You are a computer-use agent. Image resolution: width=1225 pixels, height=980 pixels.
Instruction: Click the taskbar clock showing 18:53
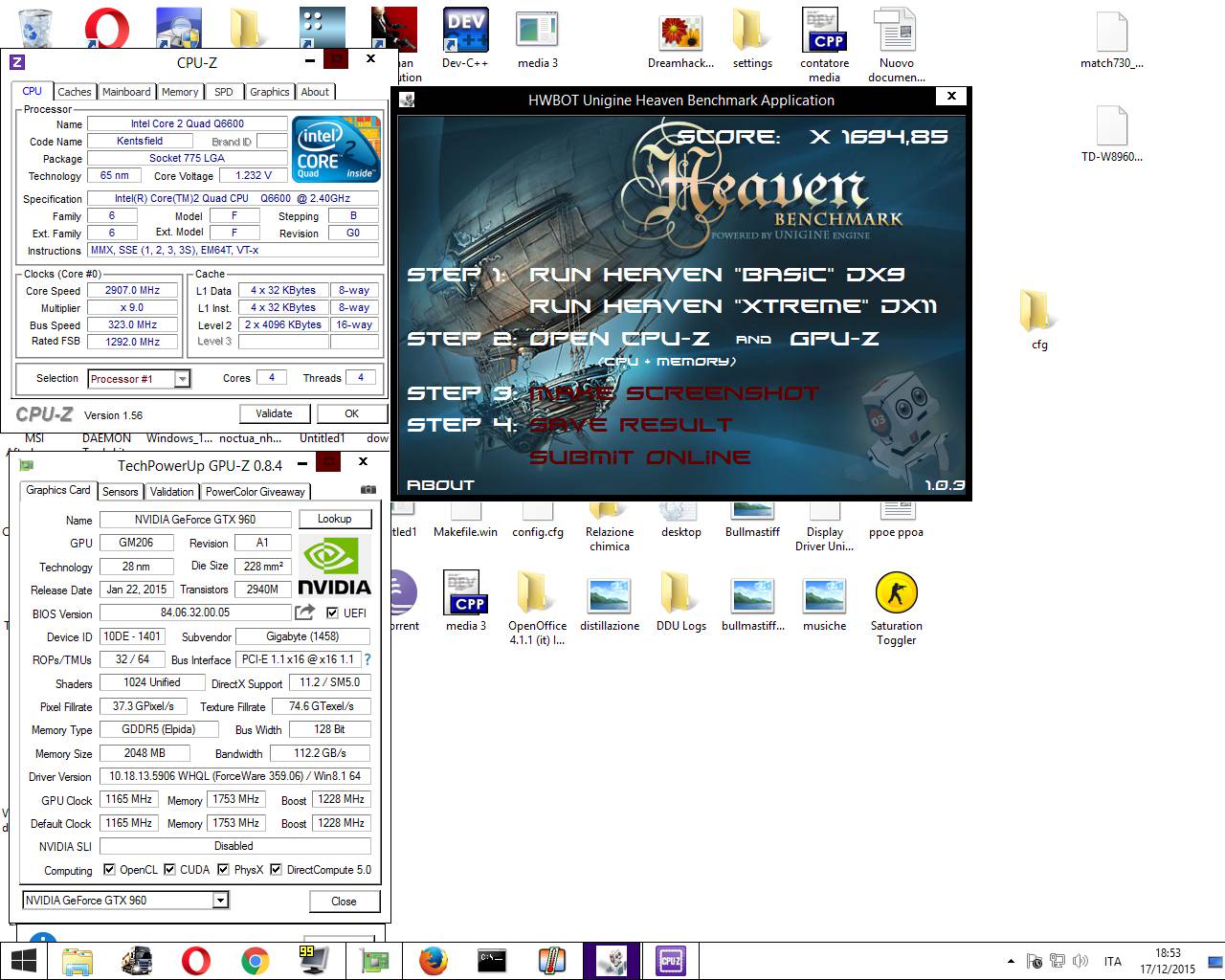pos(1168,961)
